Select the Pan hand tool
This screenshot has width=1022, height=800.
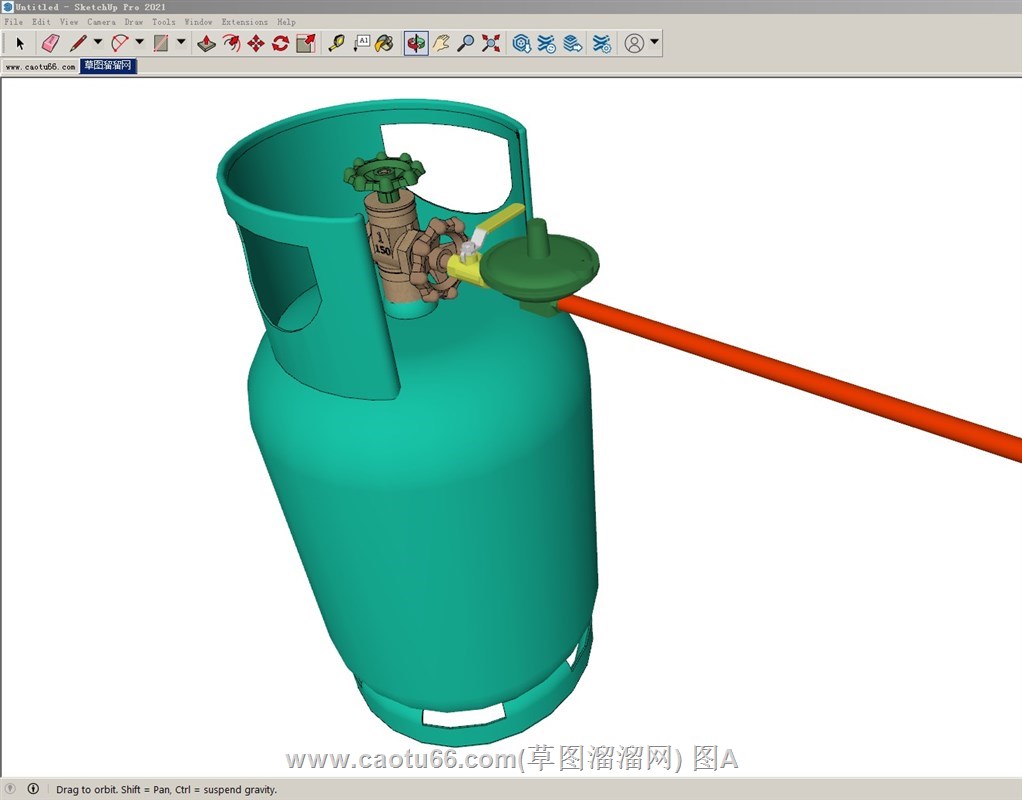[x=441, y=43]
